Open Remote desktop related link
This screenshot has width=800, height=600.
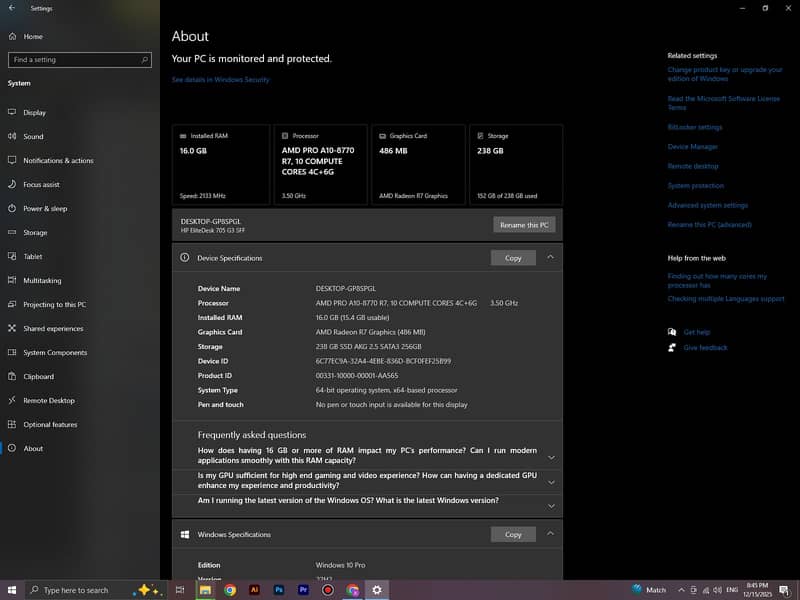(x=692, y=166)
